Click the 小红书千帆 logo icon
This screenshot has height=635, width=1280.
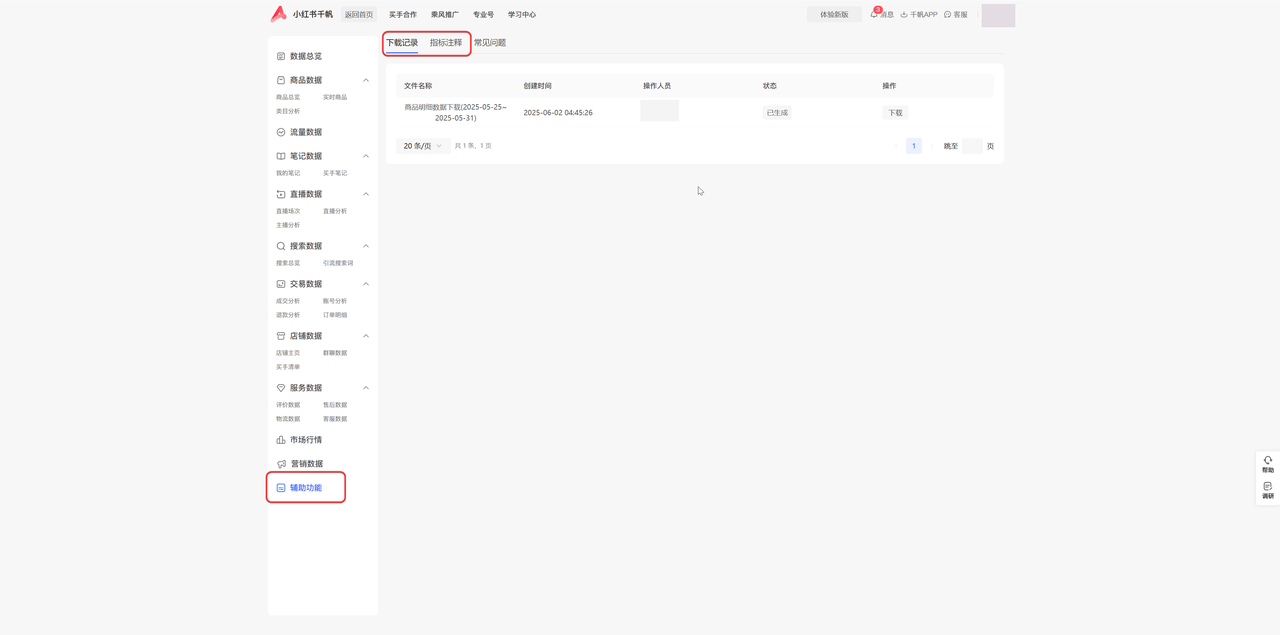(x=278, y=14)
